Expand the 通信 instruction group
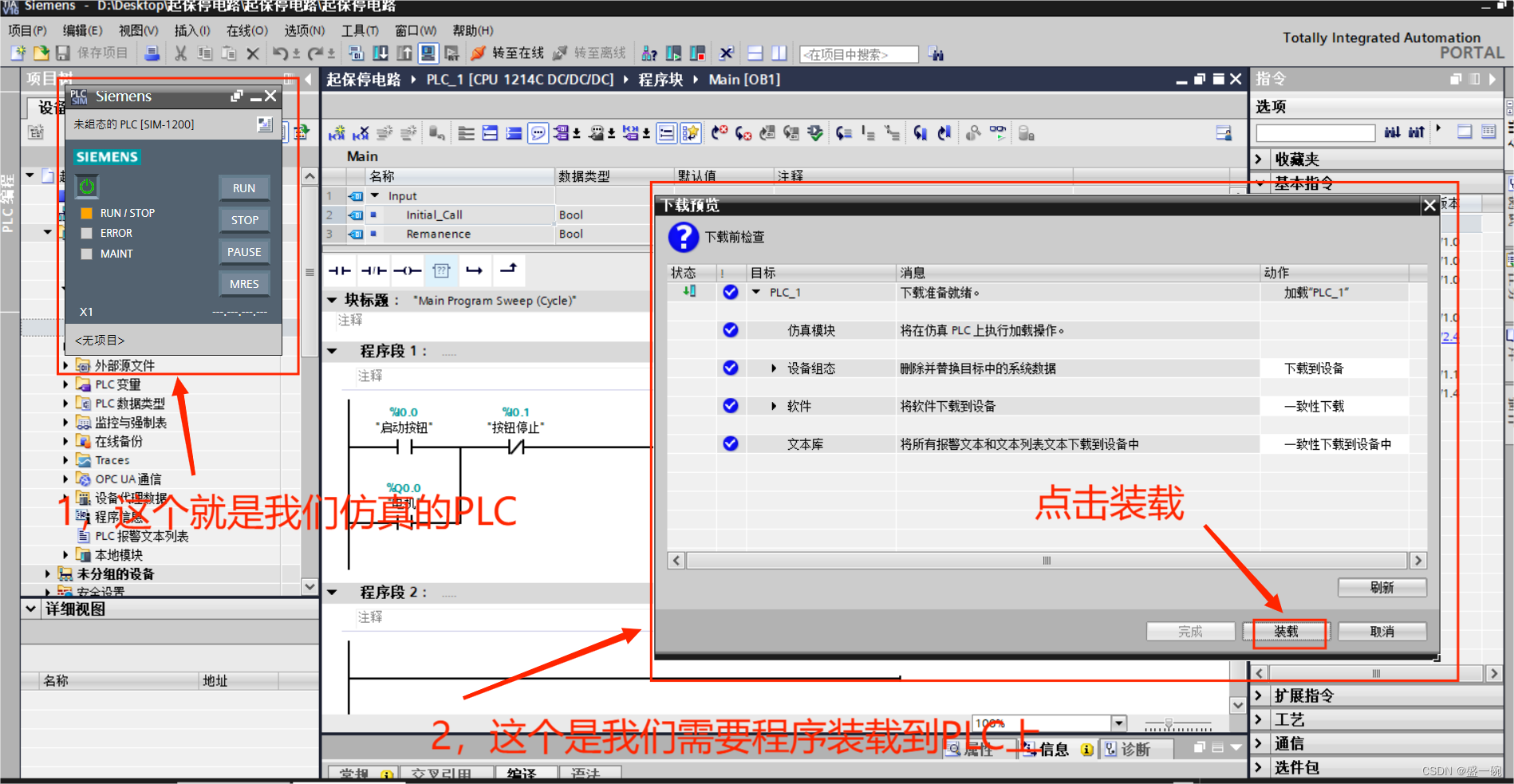The height and width of the screenshot is (784, 1514). (x=1259, y=743)
